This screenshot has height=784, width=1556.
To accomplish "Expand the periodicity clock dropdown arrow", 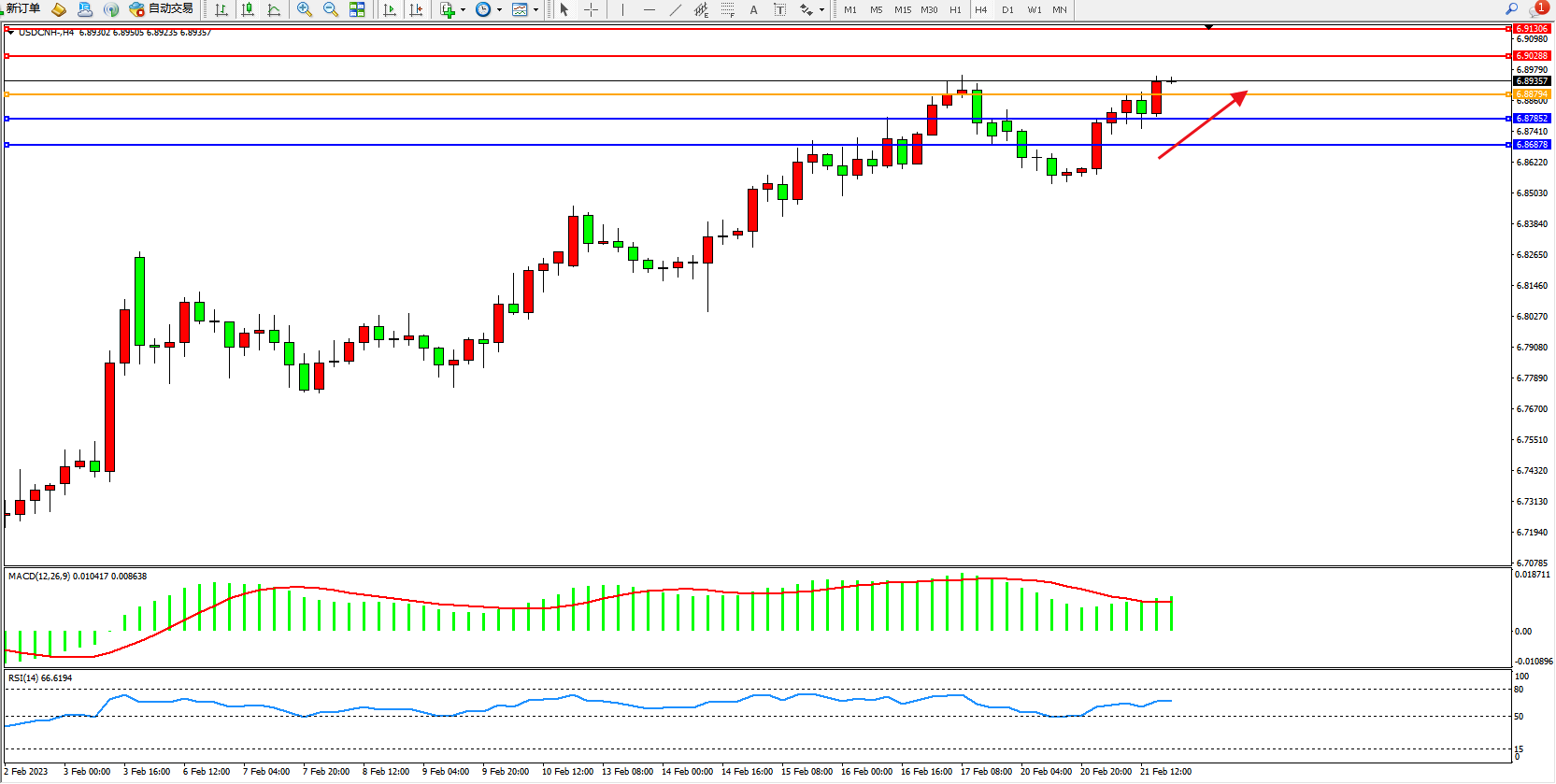I will tap(499, 10).
